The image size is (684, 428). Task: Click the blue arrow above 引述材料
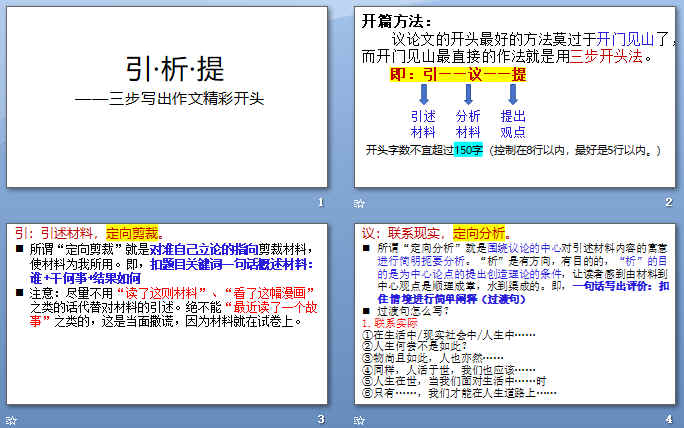point(424,94)
